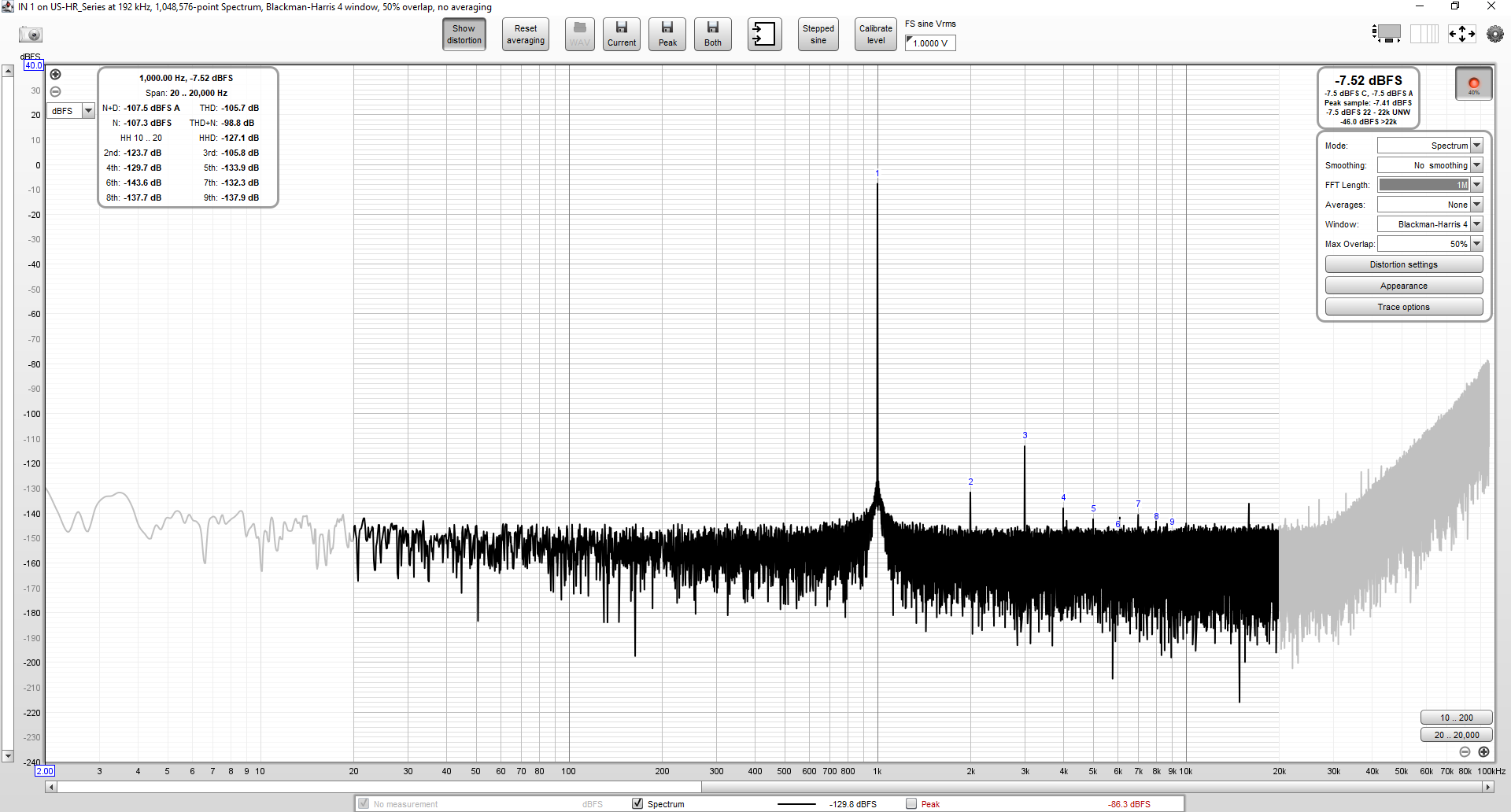This screenshot has height=812, width=1511.
Task: Click the Peak value -86.3 dBFS
Action: coord(1129,804)
